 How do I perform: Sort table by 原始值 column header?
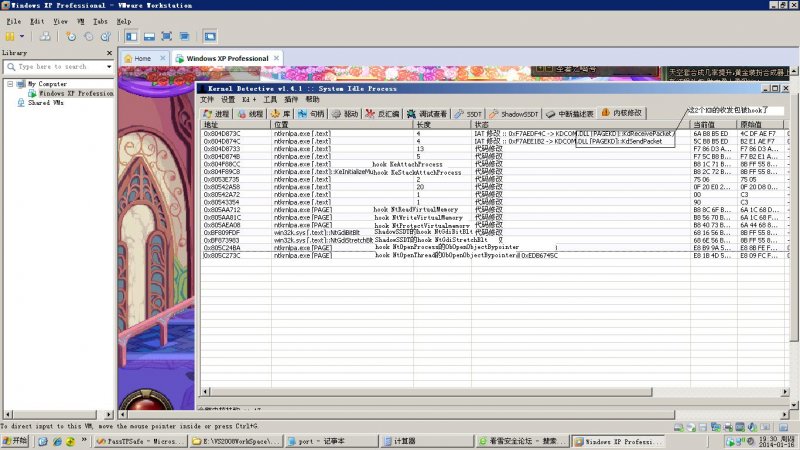[761, 124]
